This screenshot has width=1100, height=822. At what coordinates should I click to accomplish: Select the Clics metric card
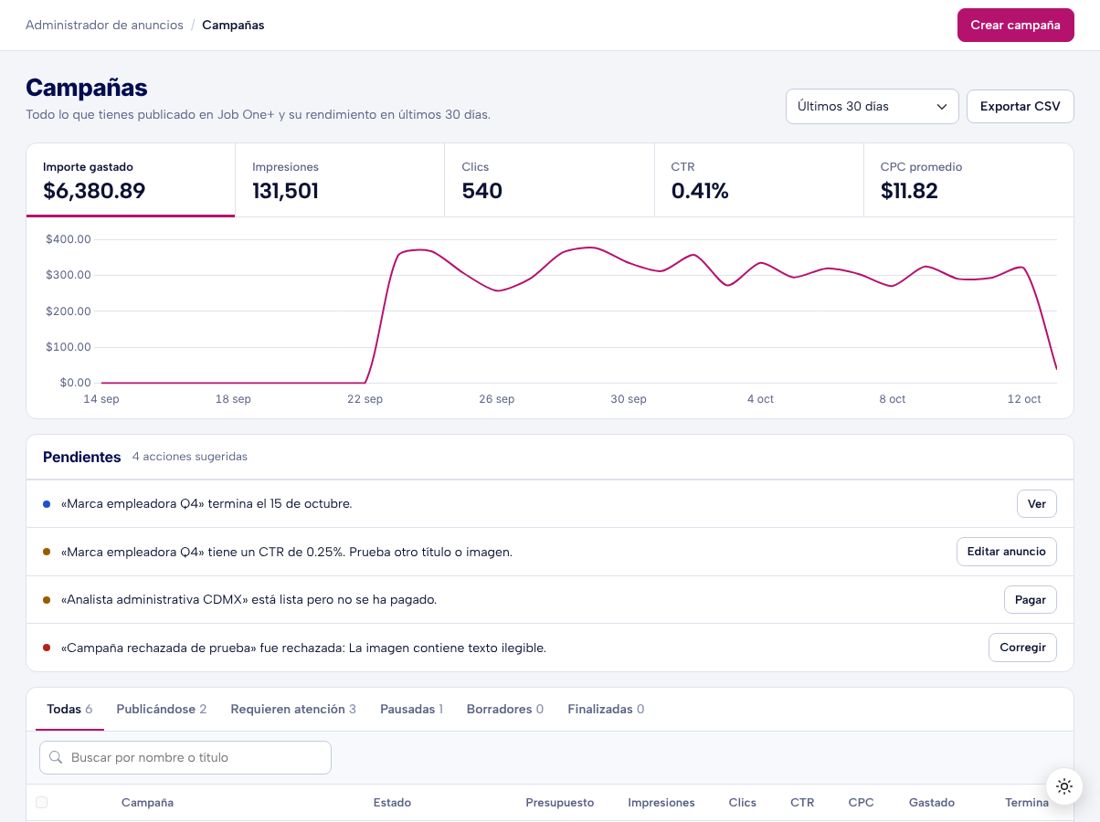tap(549, 180)
